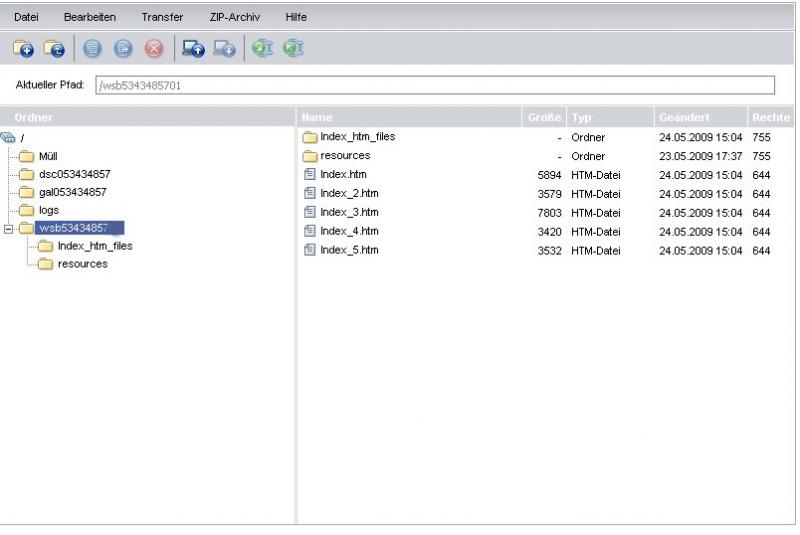Open the ZIP-Archiv menu
The image size is (800, 535).
(236, 17)
